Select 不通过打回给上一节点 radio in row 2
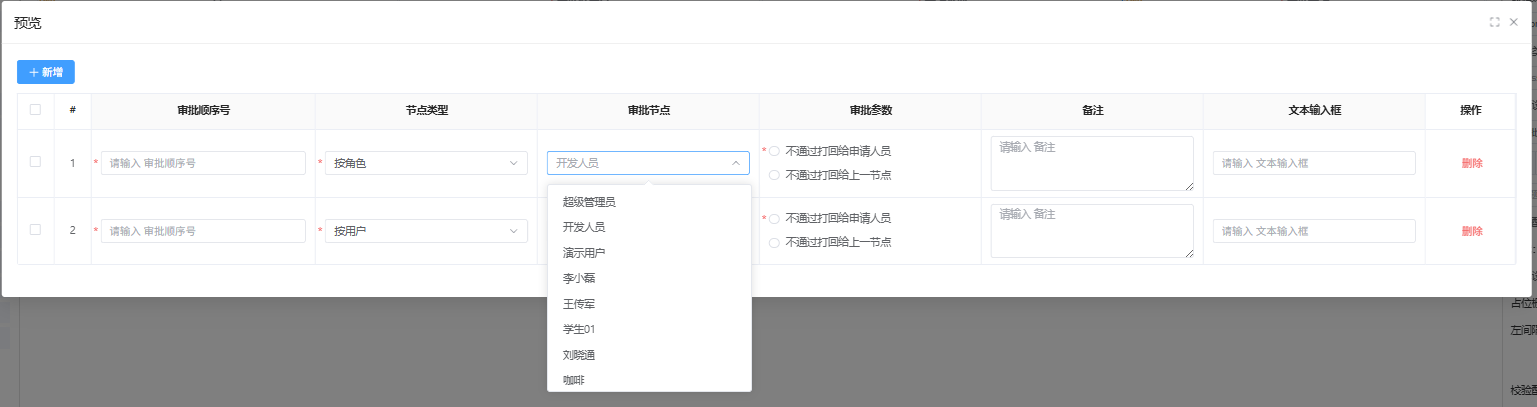The width and height of the screenshot is (1537, 407). (x=774, y=242)
